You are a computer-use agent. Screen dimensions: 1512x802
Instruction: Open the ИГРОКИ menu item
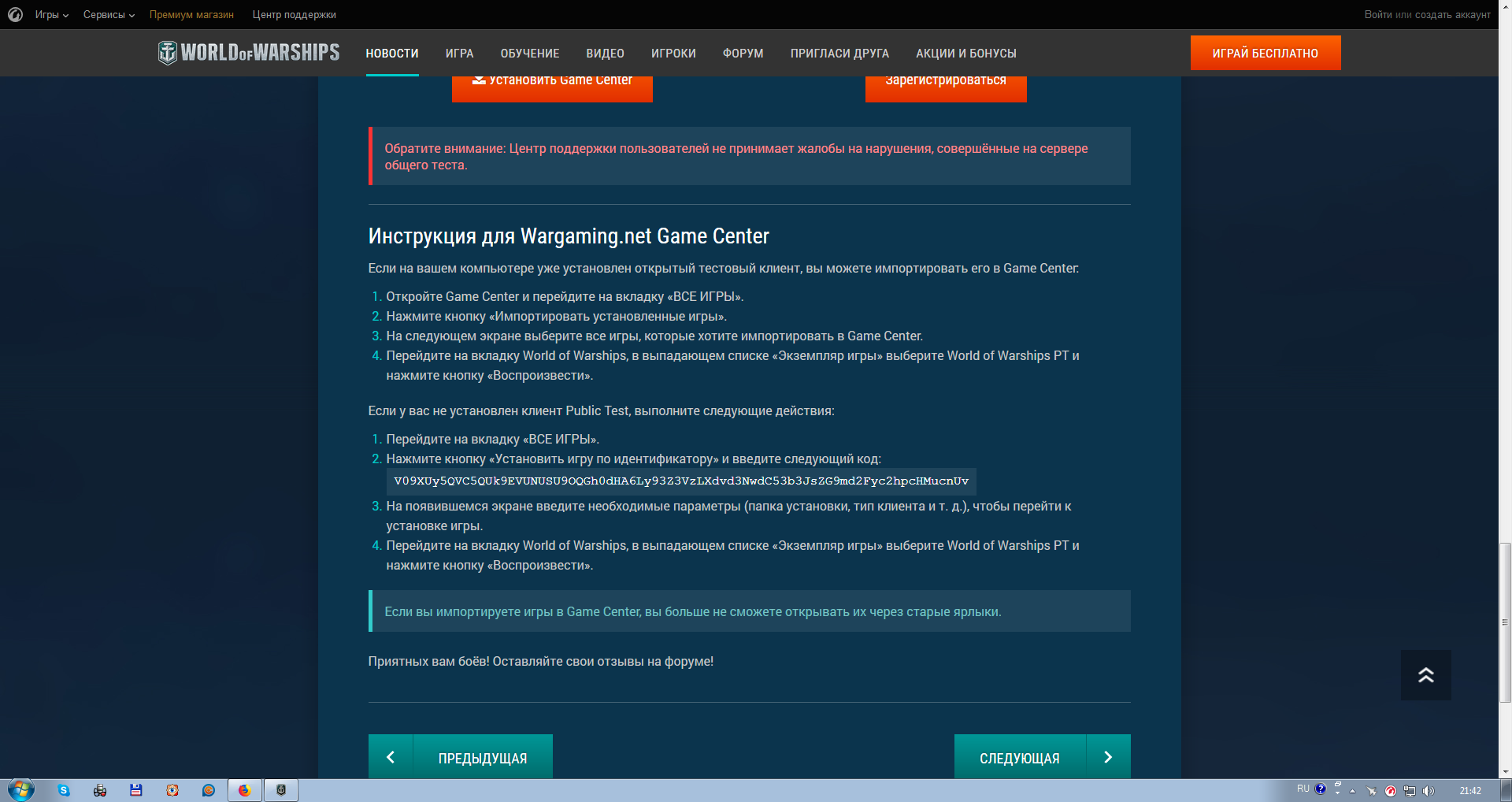point(673,53)
